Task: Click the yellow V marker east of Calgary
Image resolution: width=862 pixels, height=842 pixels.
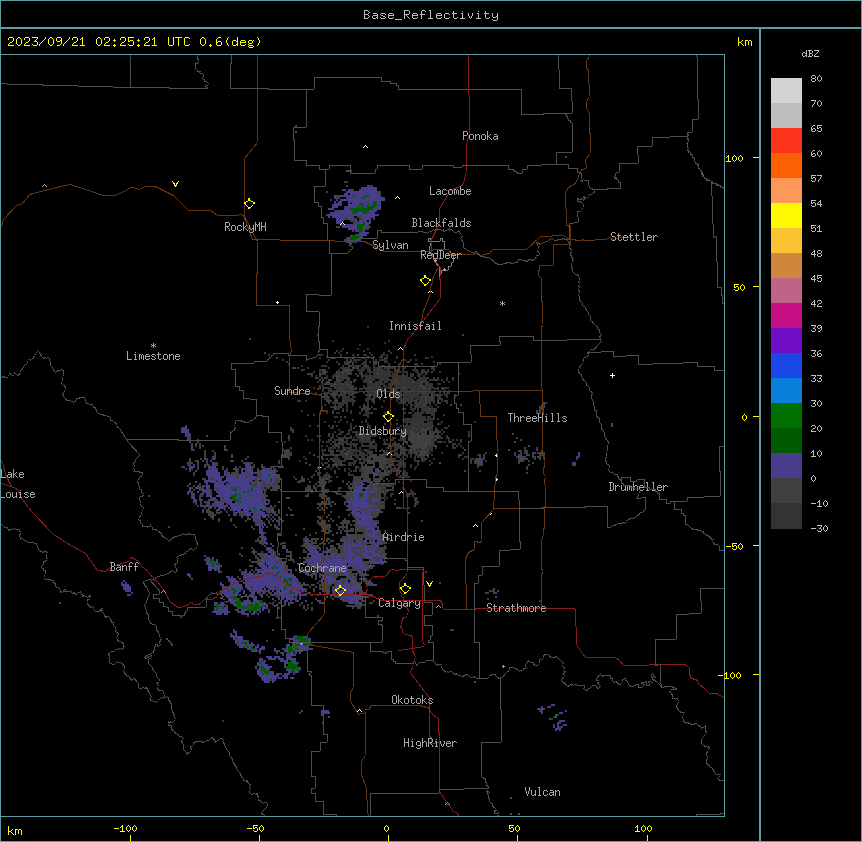Action: point(429,584)
